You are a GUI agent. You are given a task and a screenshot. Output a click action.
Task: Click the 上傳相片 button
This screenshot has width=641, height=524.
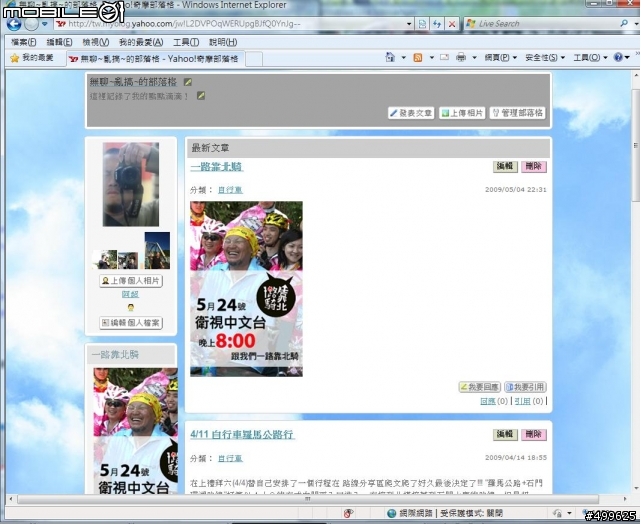[462, 113]
